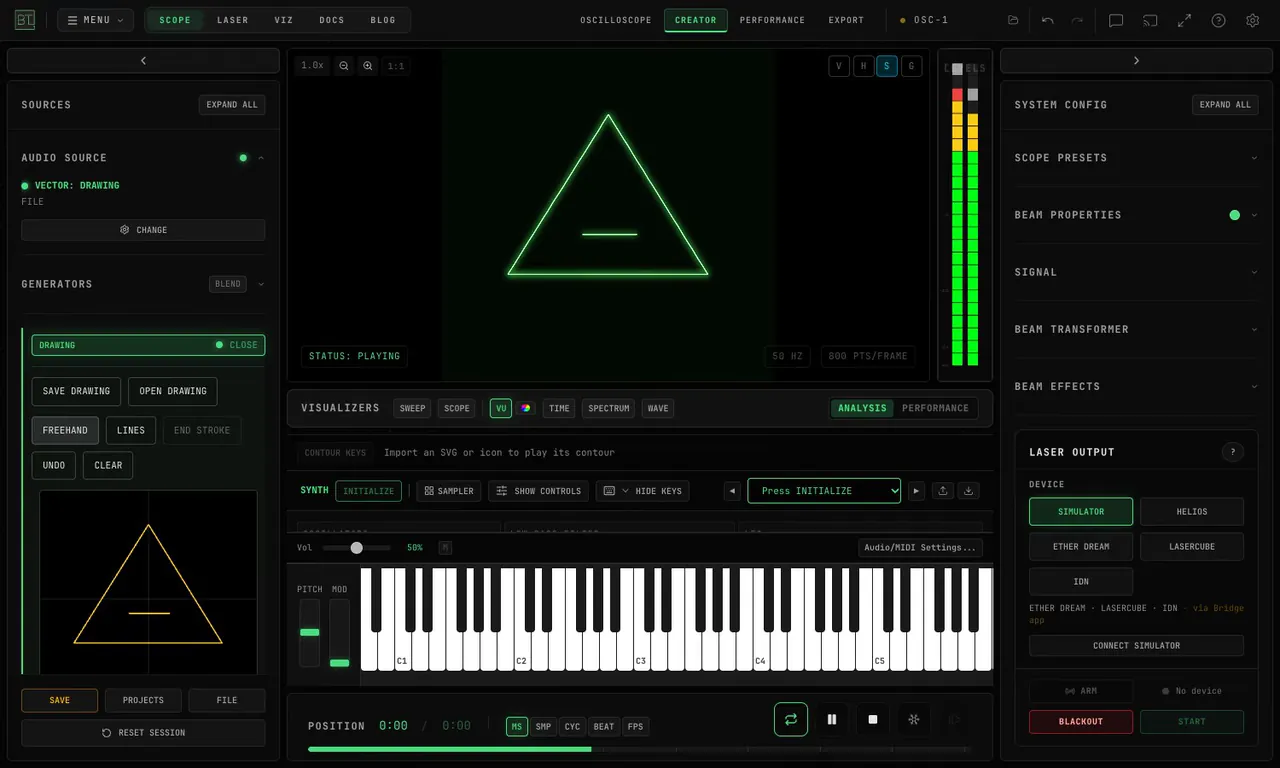Screen dimensions: 1280x768
Task: Toggle the V scope display button
Action: click(839, 66)
